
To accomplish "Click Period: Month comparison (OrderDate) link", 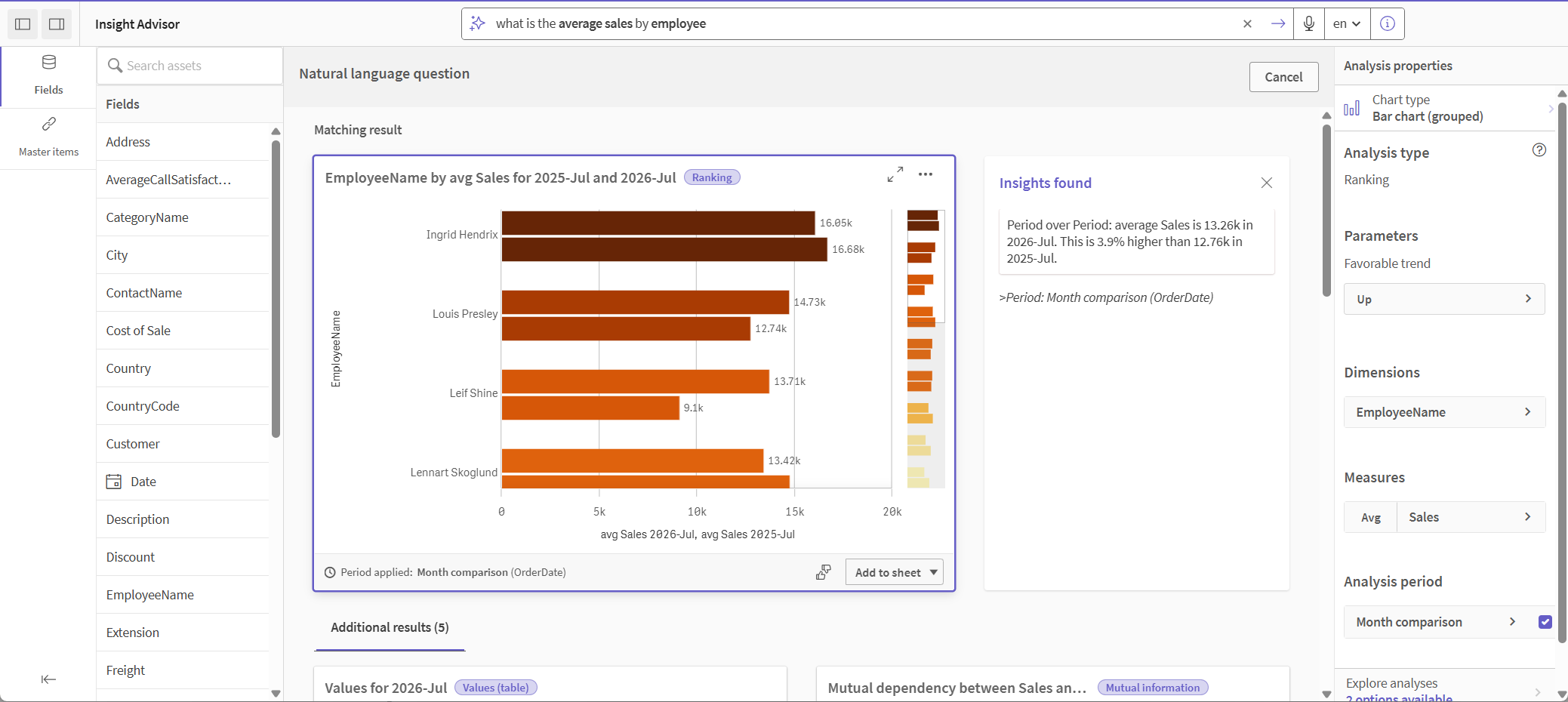I will click(x=1106, y=297).
